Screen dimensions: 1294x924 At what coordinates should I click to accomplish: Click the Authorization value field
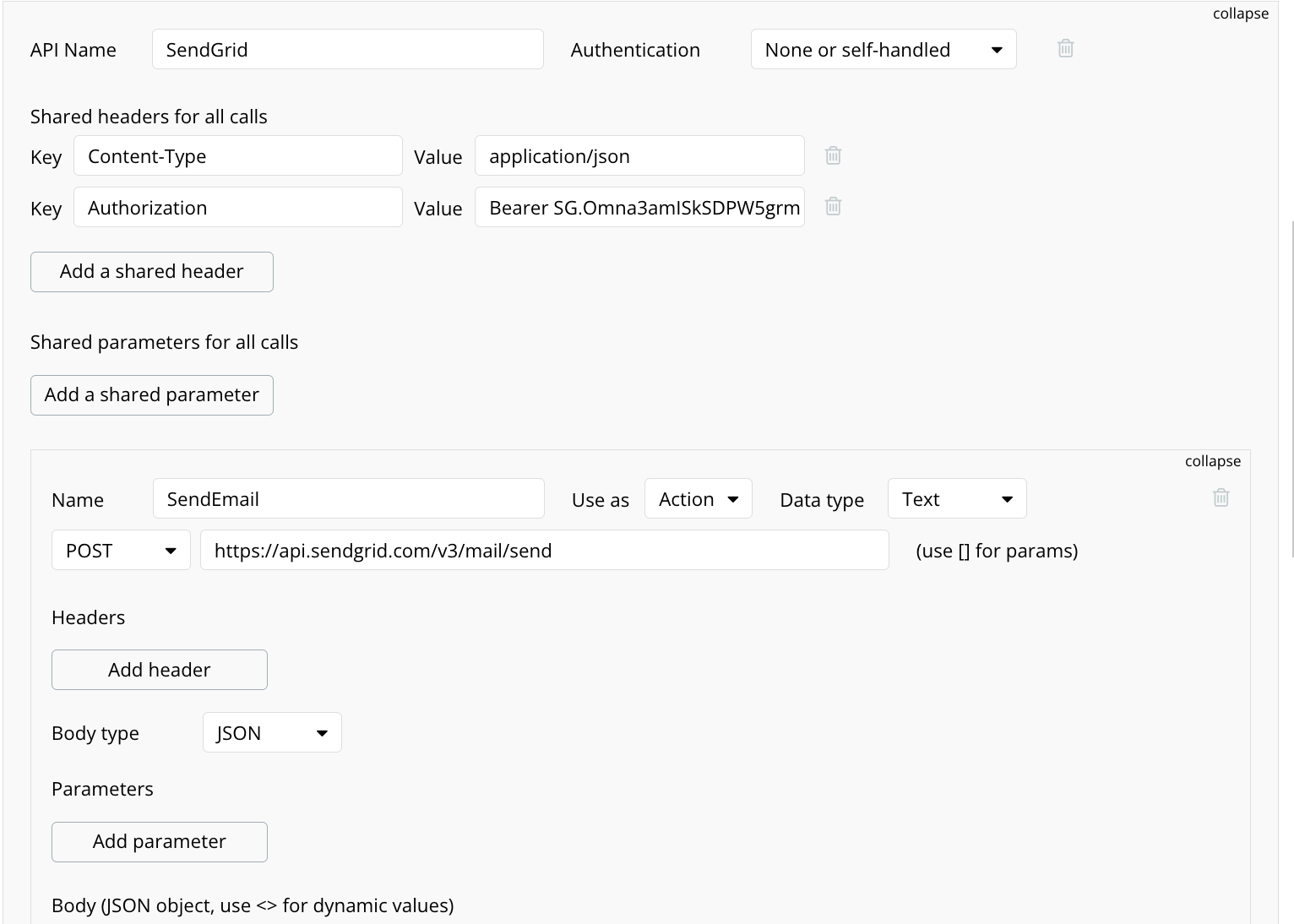(639, 208)
